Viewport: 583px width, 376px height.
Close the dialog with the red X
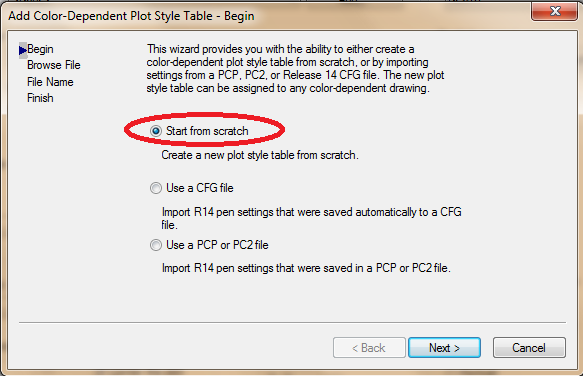click(x=555, y=11)
